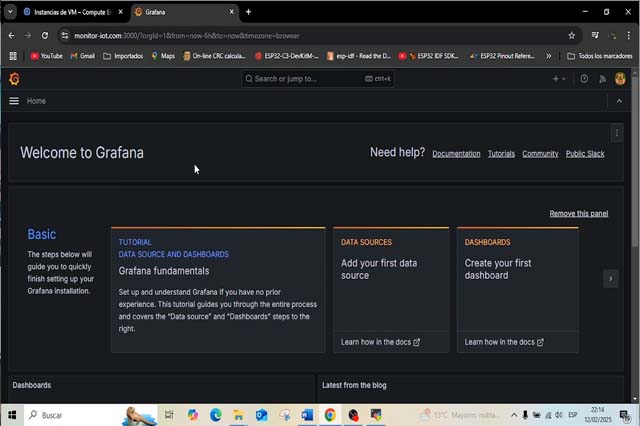Open the news feed RSS icon

(x=602, y=79)
